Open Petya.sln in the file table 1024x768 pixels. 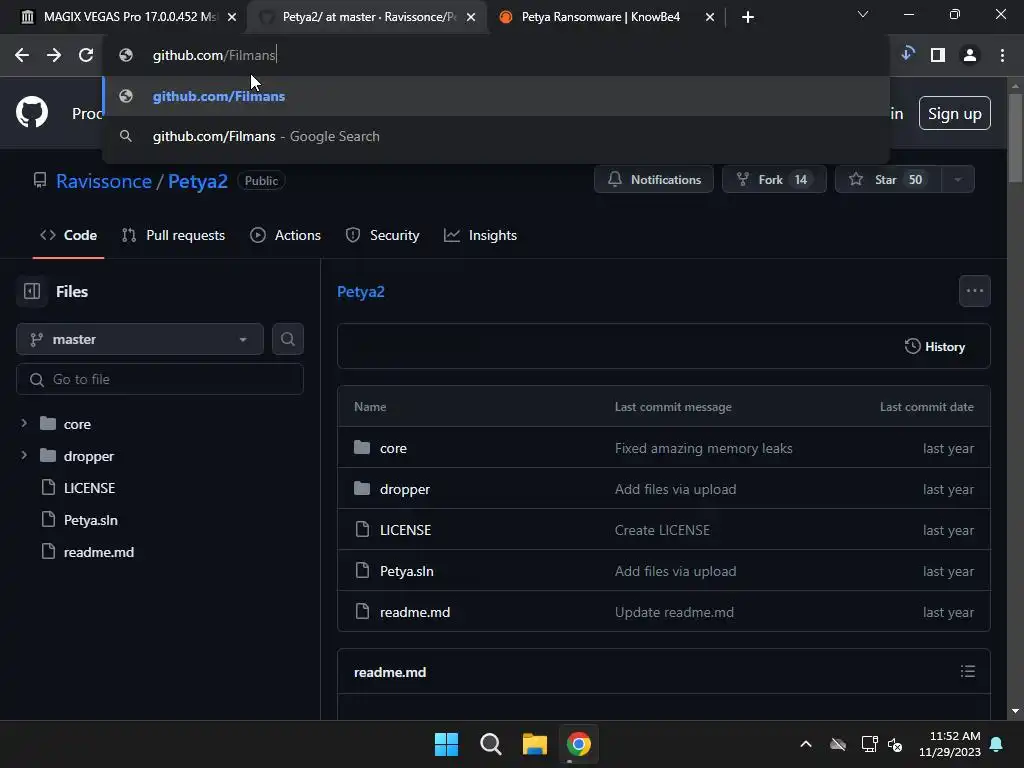[407, 571]
